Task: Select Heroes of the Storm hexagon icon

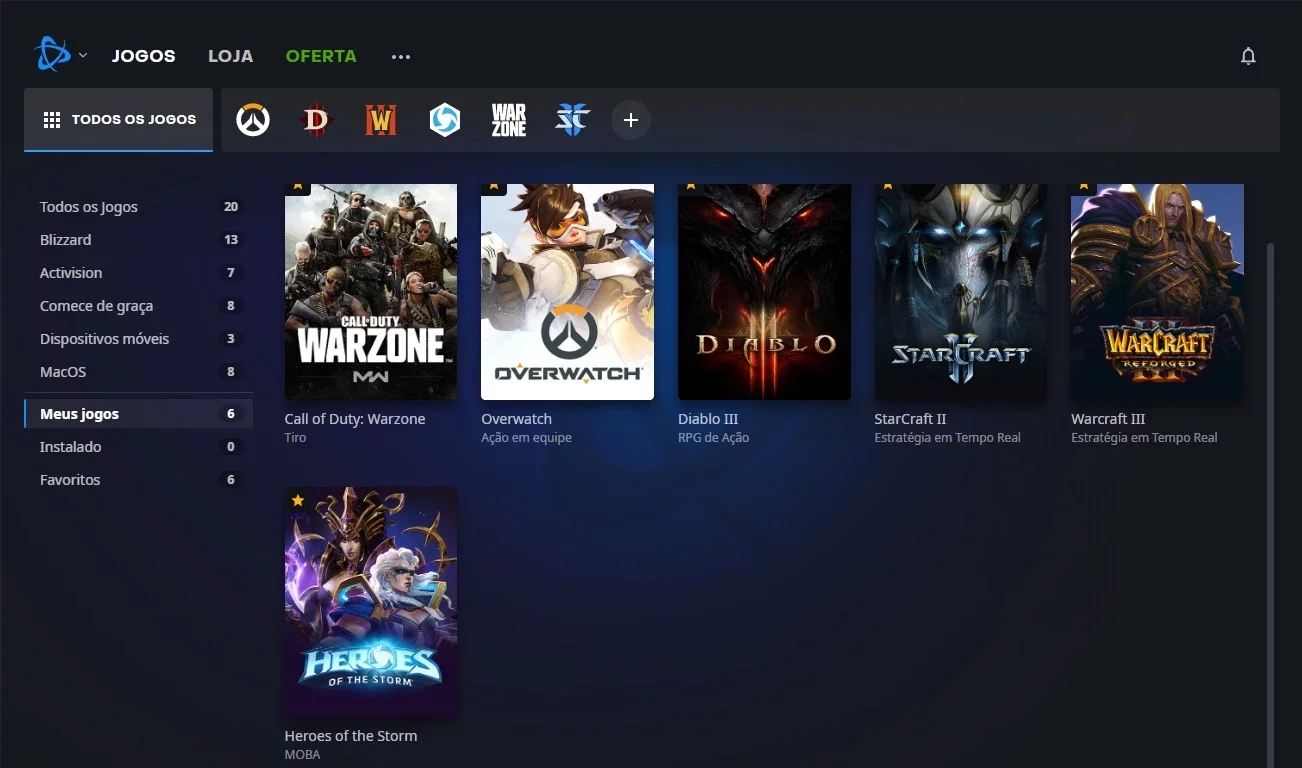Action: 444,120
